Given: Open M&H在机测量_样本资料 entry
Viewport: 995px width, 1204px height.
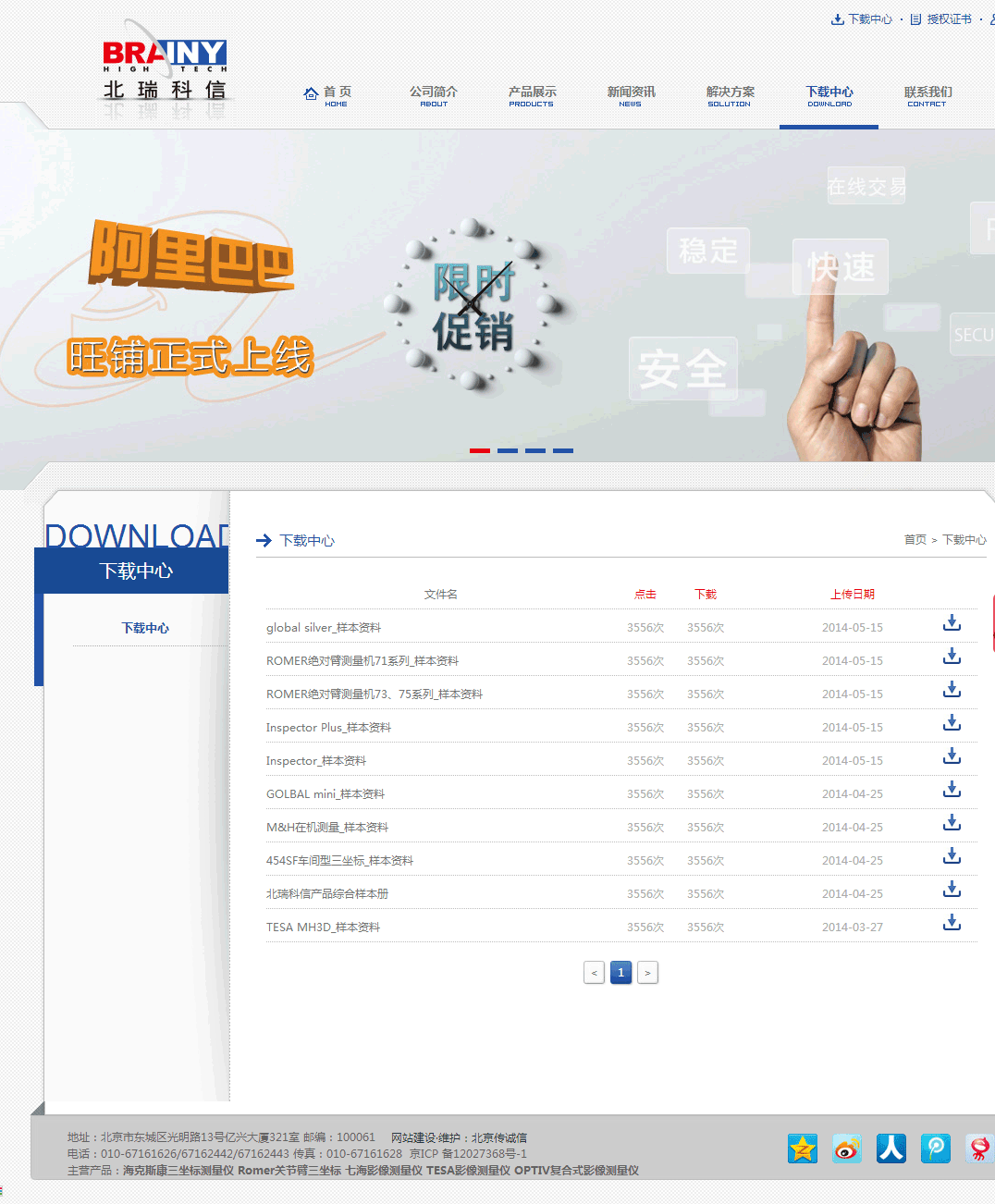Looking at the screenshot, I should (327, 828).
